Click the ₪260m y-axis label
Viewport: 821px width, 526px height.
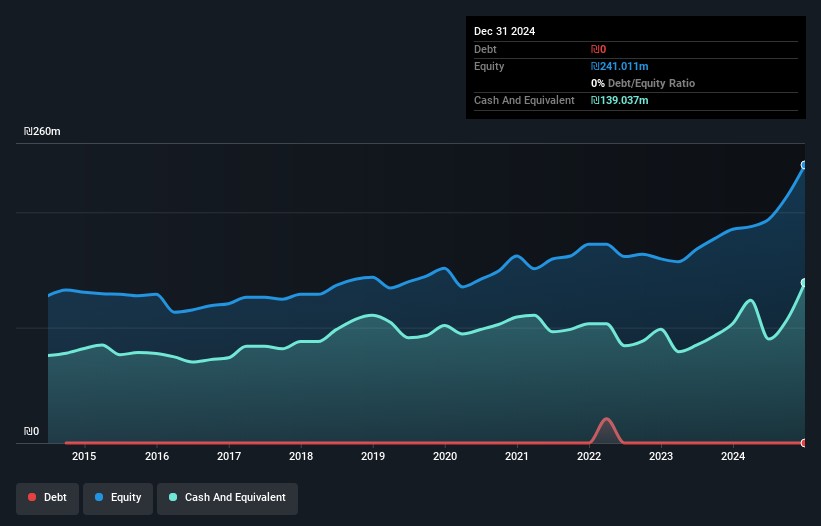click(42, 131)
